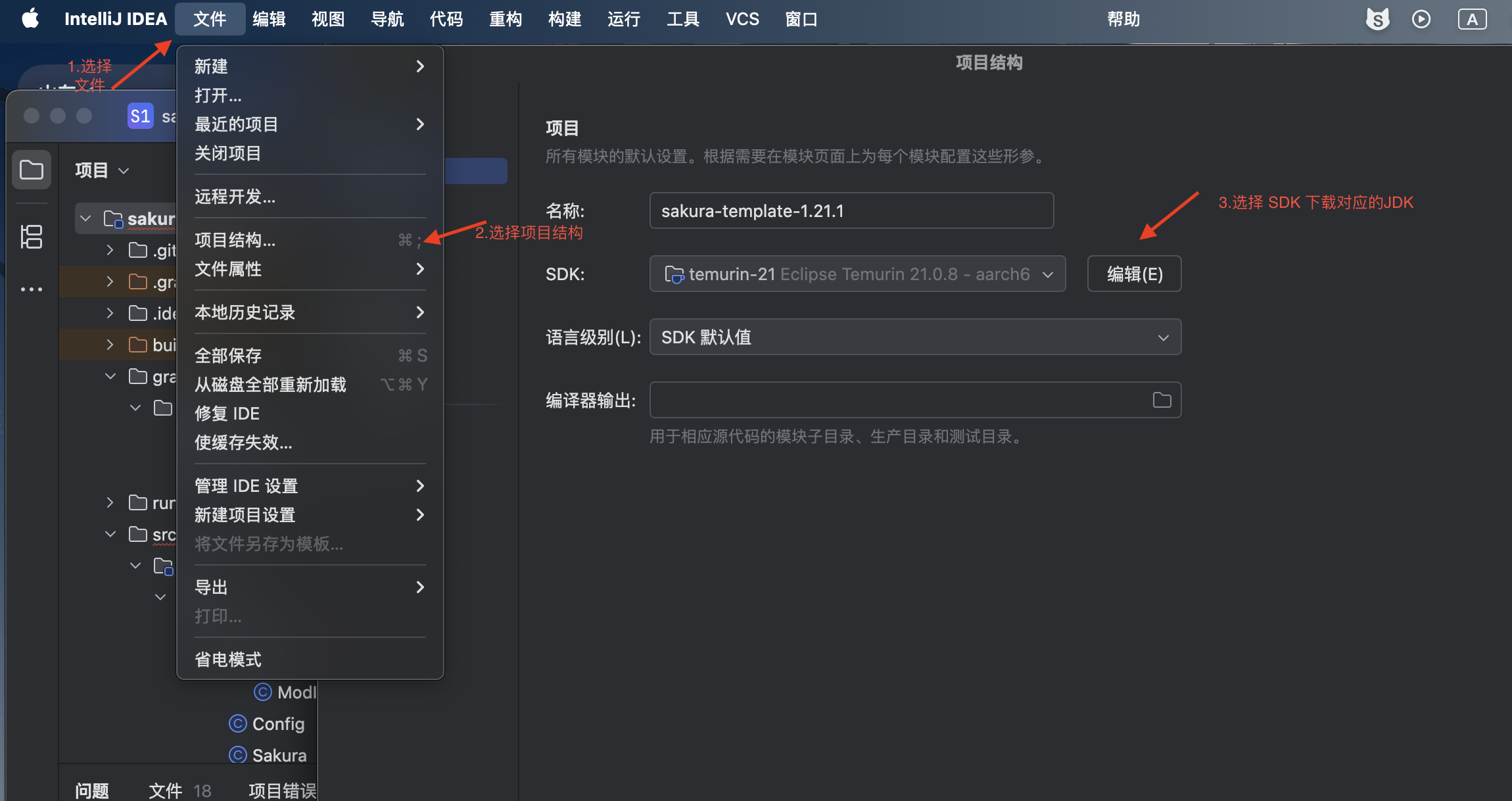Open the 运行 menu

(624, 19)
